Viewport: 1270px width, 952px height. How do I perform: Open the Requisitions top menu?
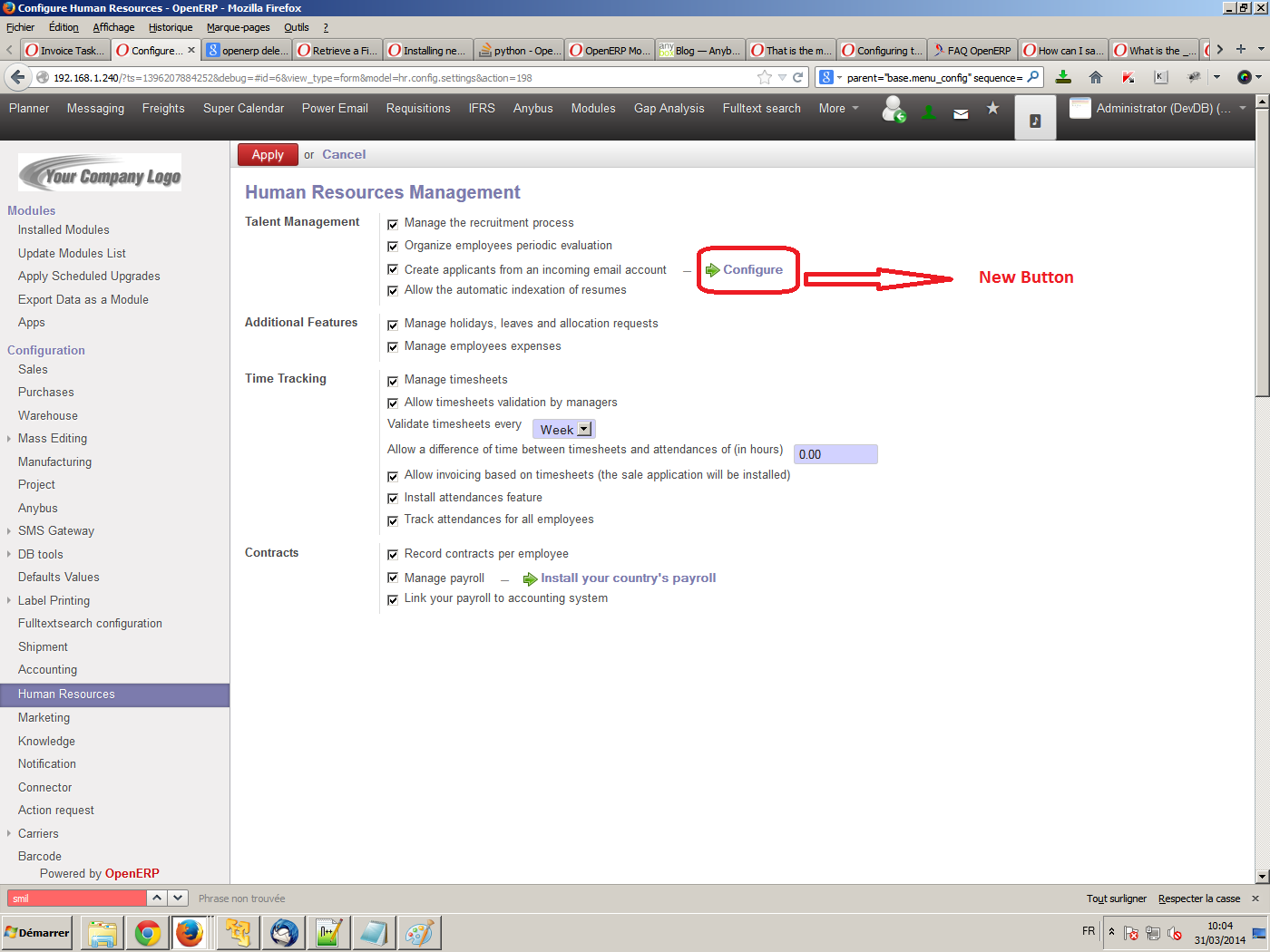coord(418,109)
